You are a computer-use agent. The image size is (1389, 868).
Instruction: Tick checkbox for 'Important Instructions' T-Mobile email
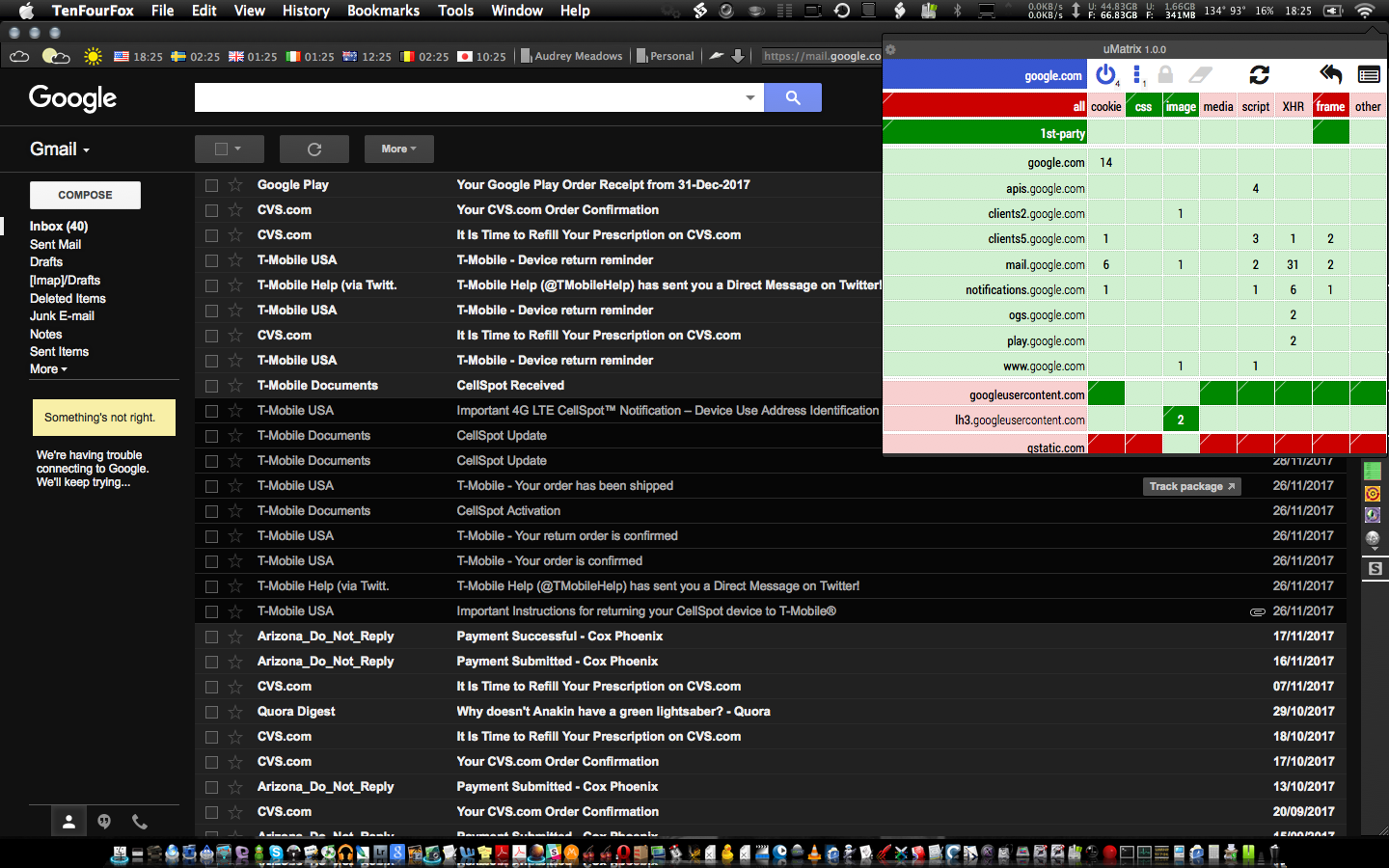click(x=211, y=611)
